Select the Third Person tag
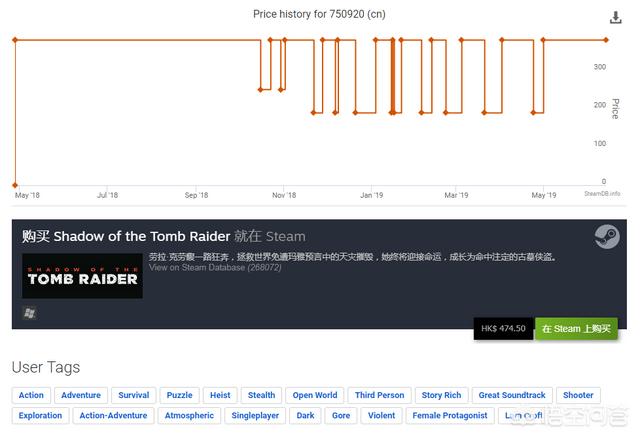640x438 pixels. click(380, 395)
